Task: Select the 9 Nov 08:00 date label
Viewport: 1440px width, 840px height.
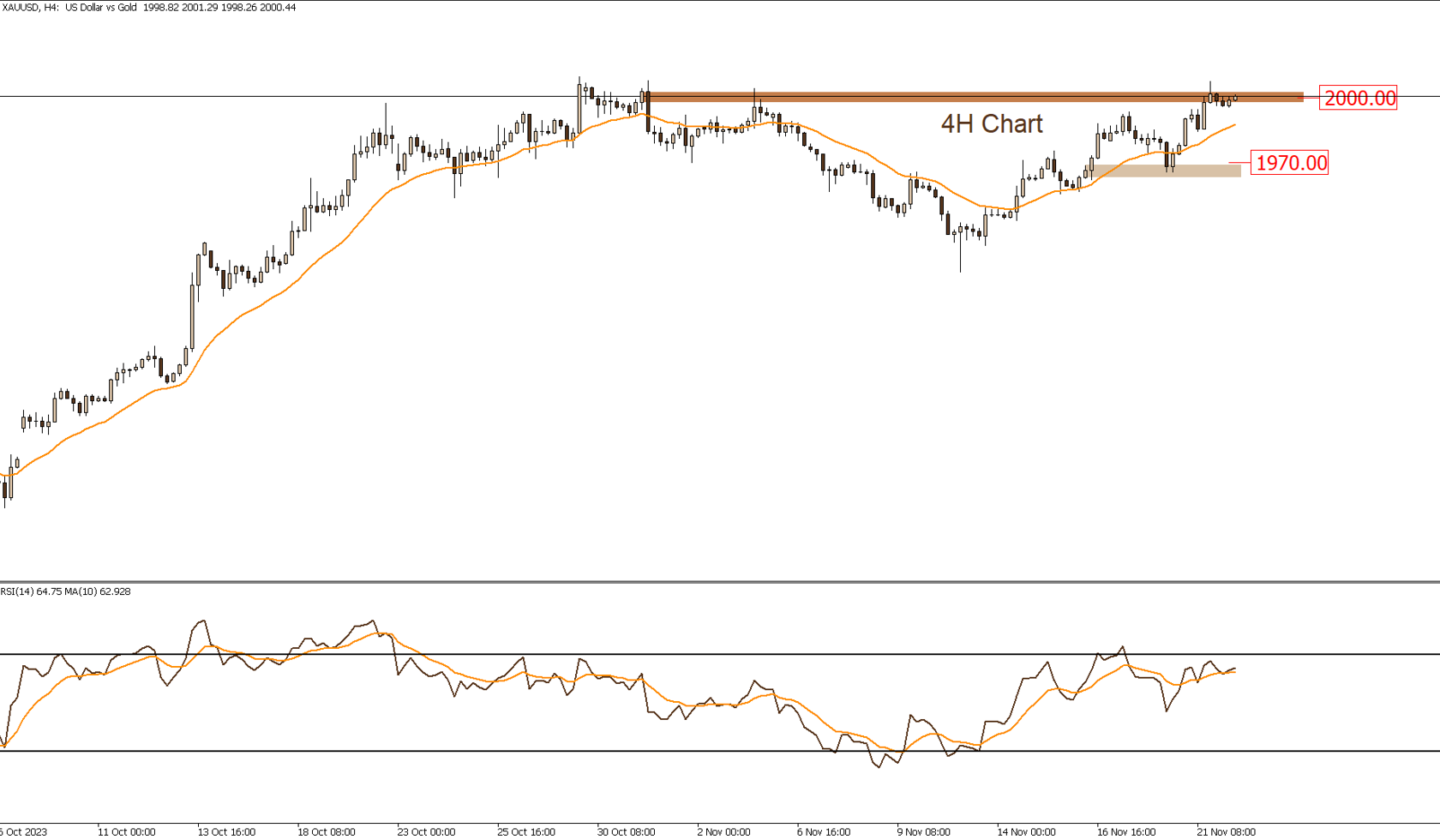Action: [x=924, y=831]
